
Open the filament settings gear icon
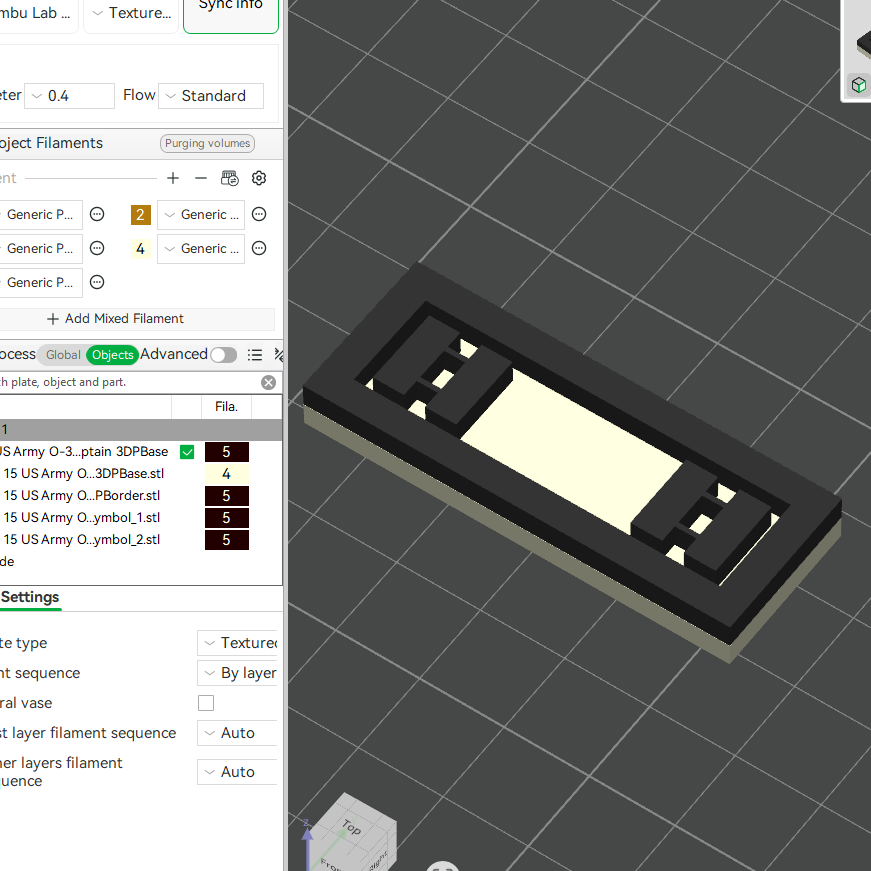[x=259, y=178]
